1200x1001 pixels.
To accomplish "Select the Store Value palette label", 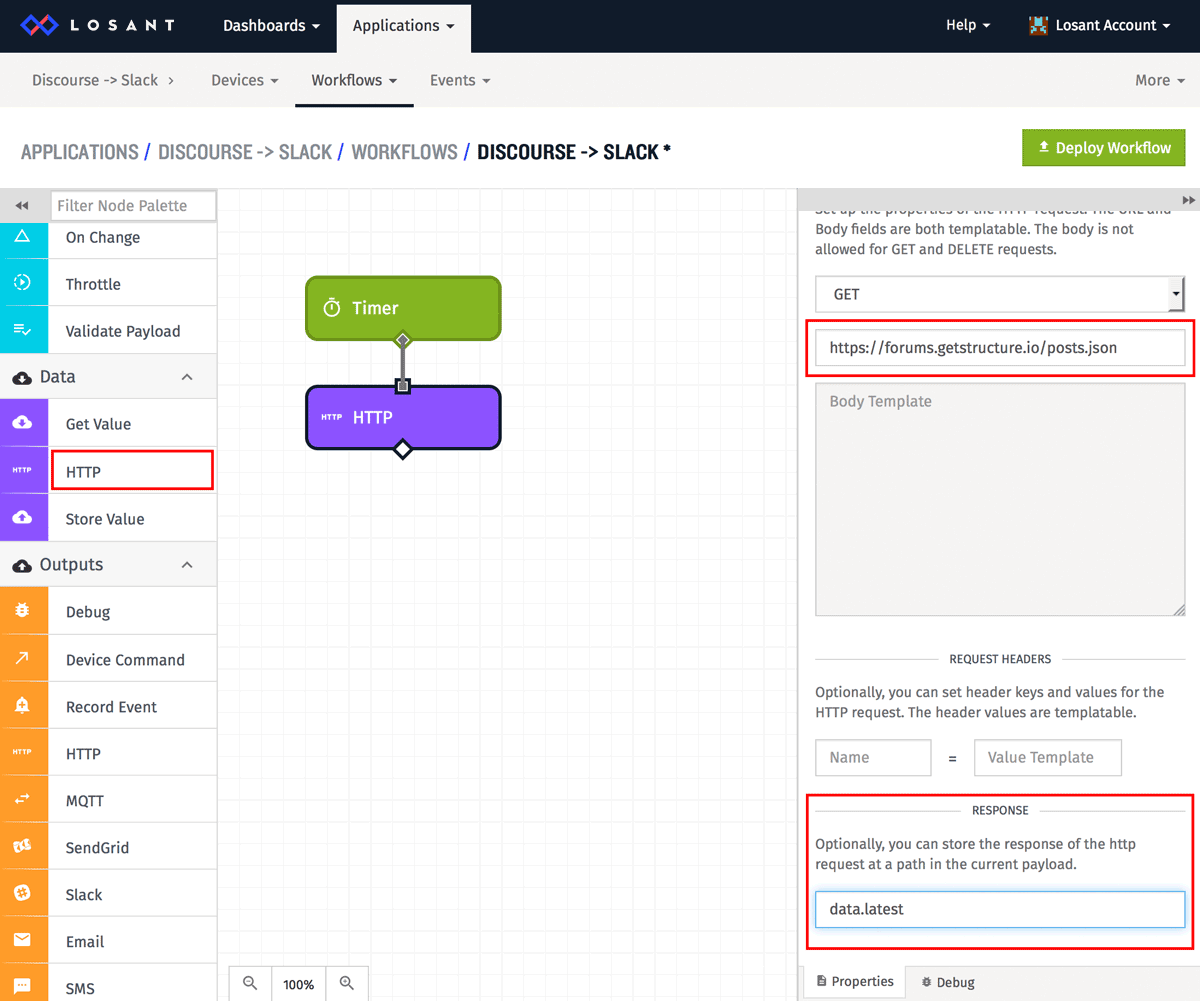I will 105,519.
